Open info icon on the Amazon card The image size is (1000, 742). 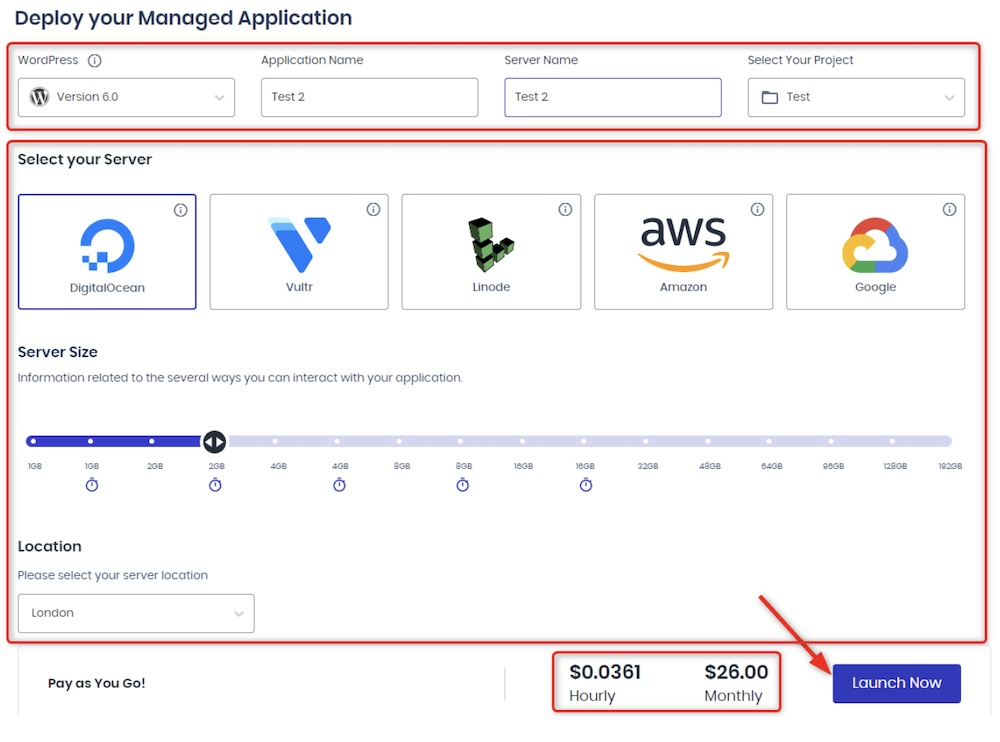[757, 209]
